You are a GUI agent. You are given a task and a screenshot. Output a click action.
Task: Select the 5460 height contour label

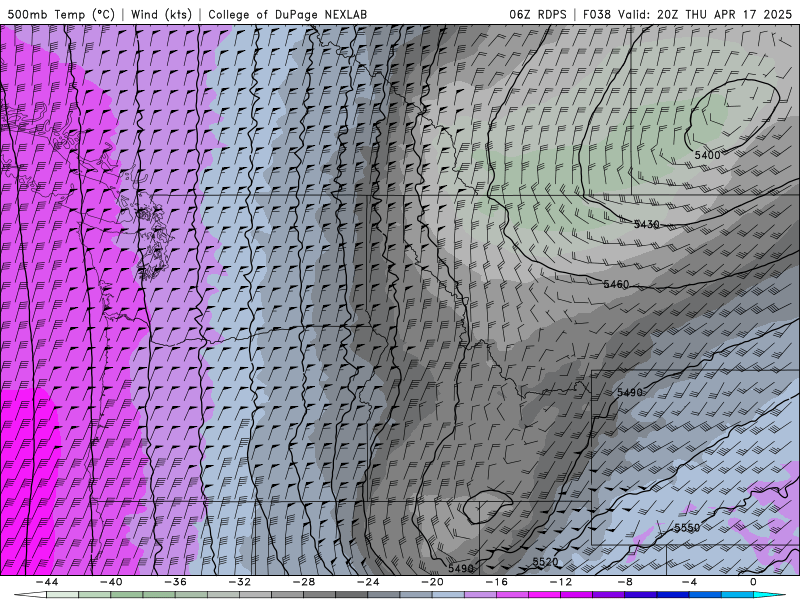coord(616,284)
